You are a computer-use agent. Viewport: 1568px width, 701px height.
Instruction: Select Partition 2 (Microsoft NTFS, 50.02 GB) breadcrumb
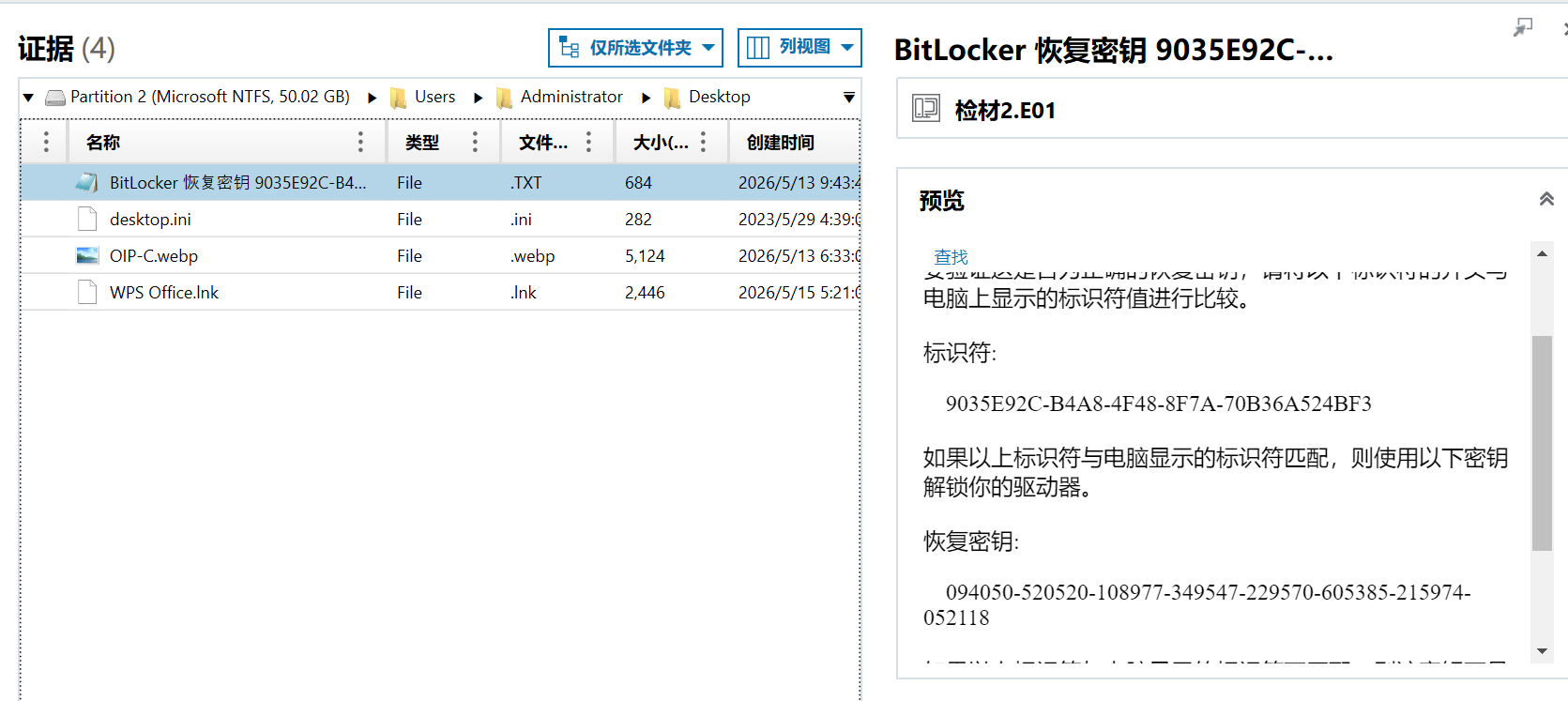tap(210, 97)
